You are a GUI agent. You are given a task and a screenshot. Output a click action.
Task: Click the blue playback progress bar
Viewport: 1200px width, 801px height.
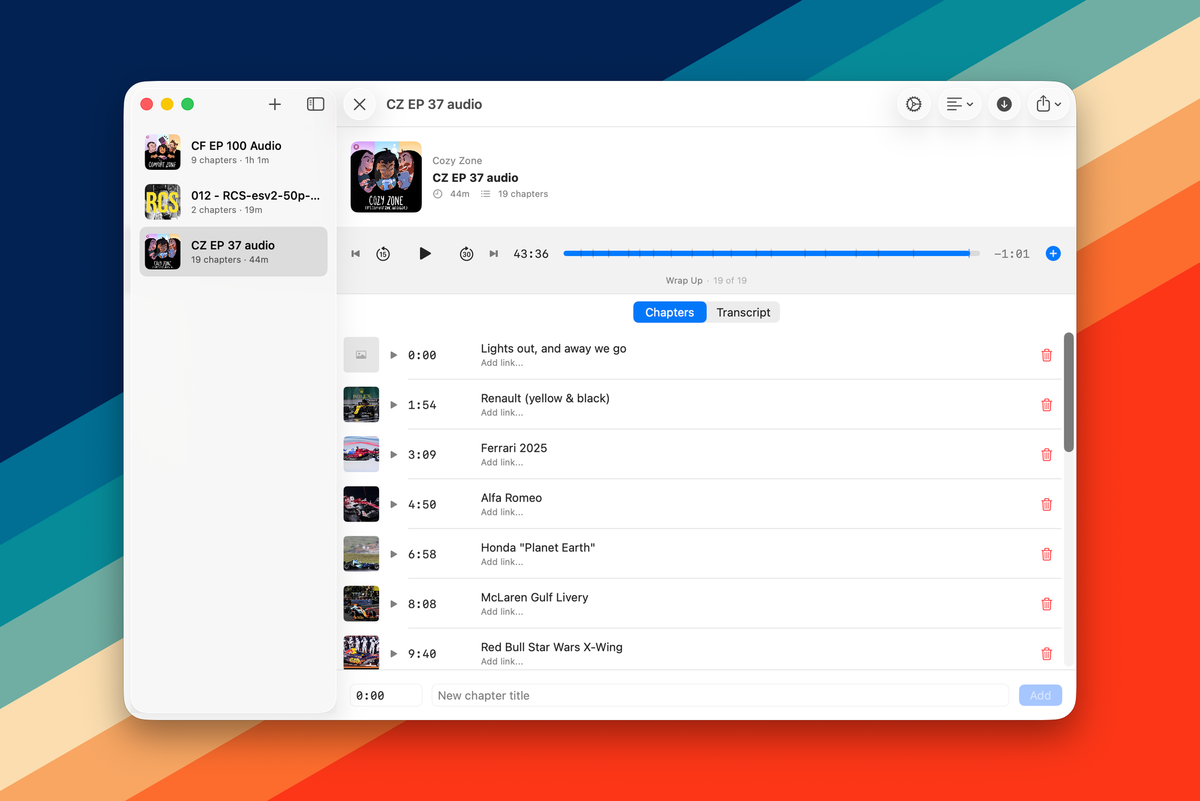pos(771,254)
